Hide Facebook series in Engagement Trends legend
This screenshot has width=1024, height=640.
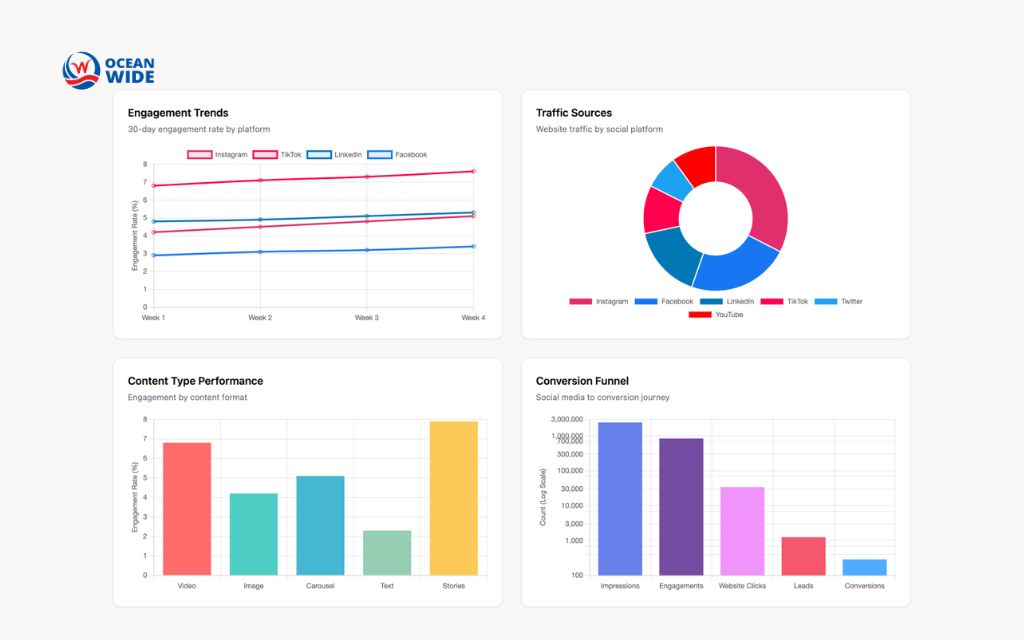coord(397,155)
